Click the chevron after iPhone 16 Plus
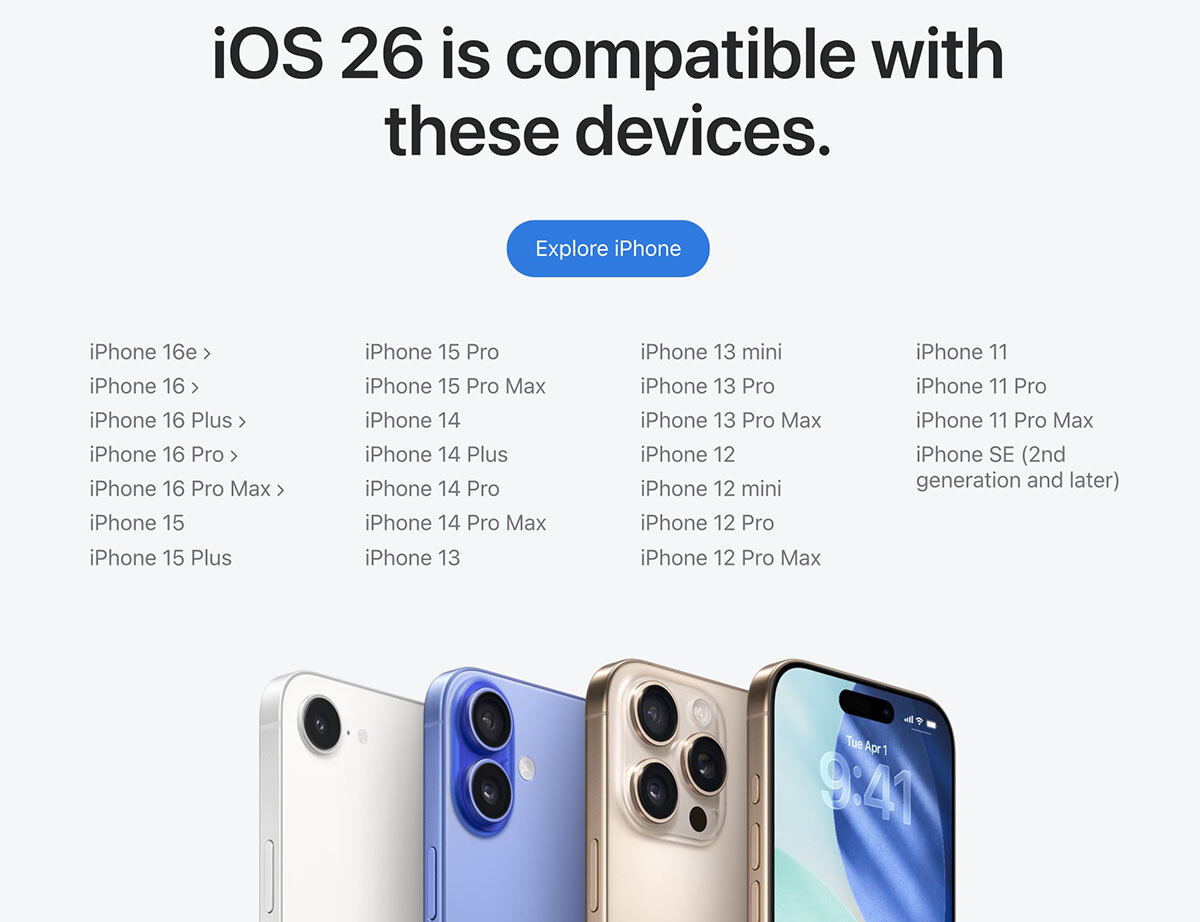This screenshot has width=1200, height=922. [x=242, y=421]
